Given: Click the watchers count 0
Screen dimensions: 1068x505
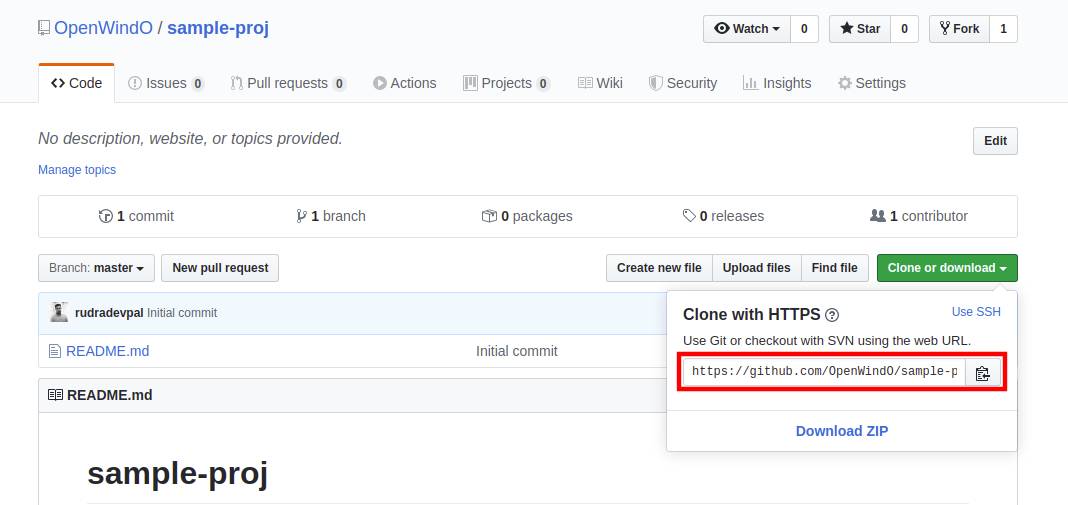Looking at the screenshot, I should pos(804,29).
